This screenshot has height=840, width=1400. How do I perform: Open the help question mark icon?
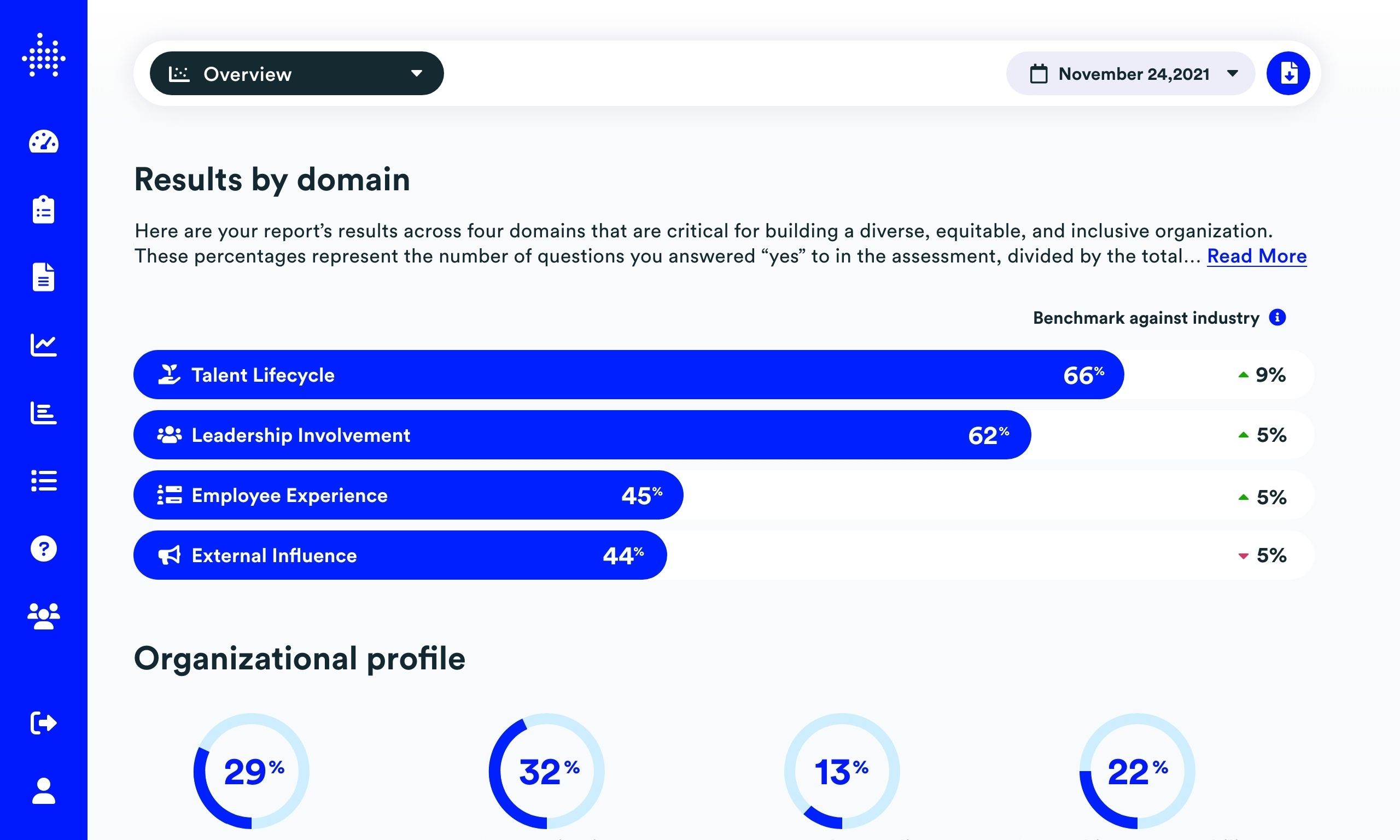click(x=44, y=549)
